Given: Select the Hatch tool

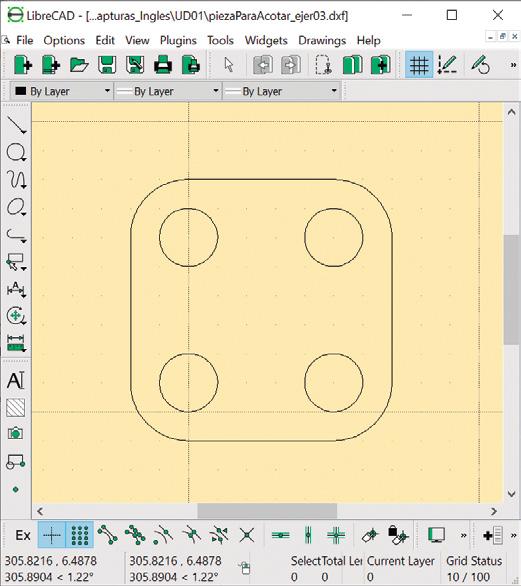Looking at the screenshot, I should (16, 407).
